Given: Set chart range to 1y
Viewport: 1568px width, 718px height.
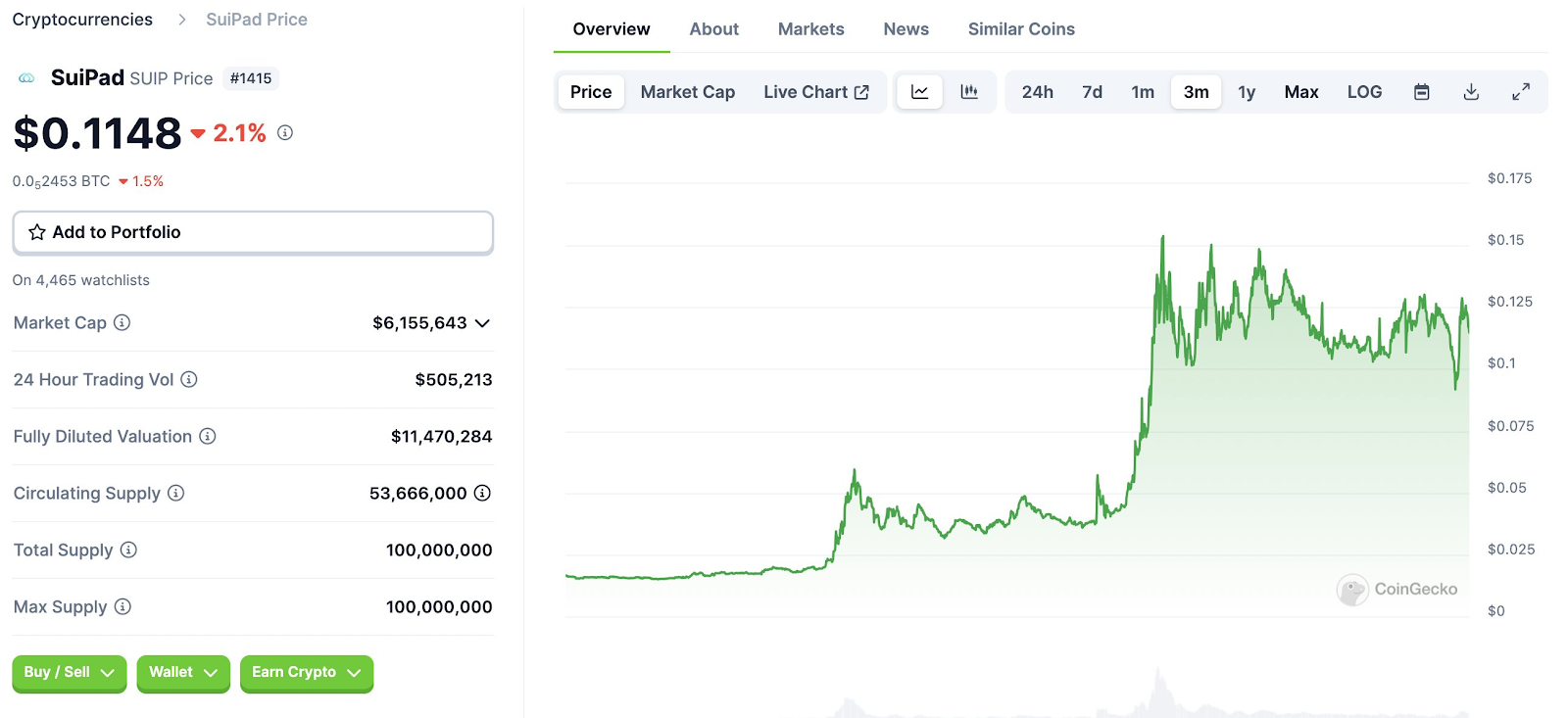Looking at the screenshot, I should 1247,92.
